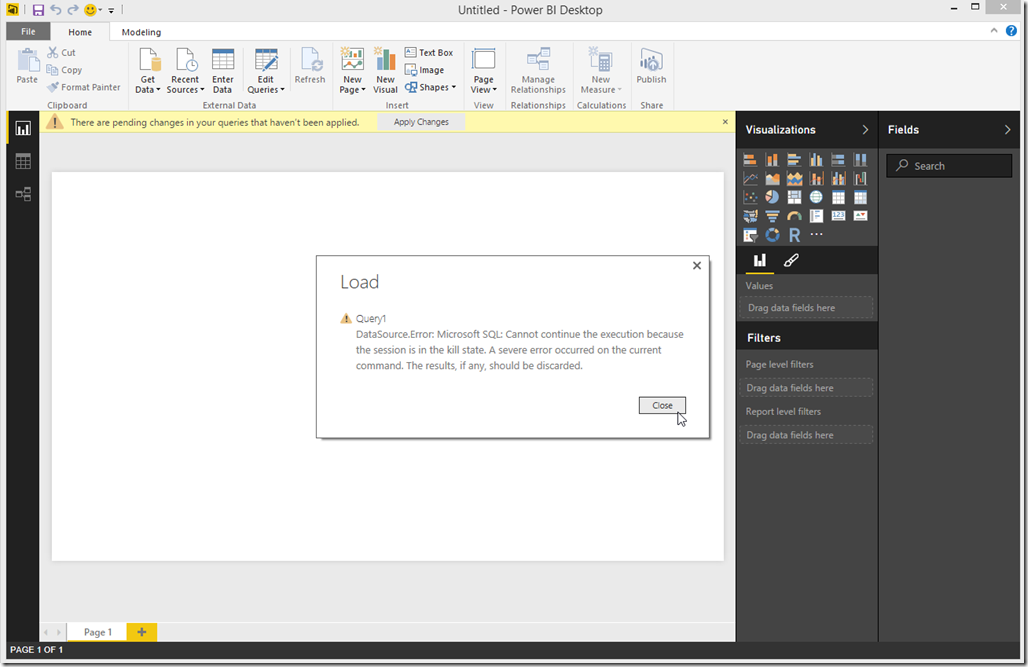Image resolution: width=1028 pixels, height=667 pixels.
Task: Select the clustered column chart visual
Action: [x=816, y=159]
